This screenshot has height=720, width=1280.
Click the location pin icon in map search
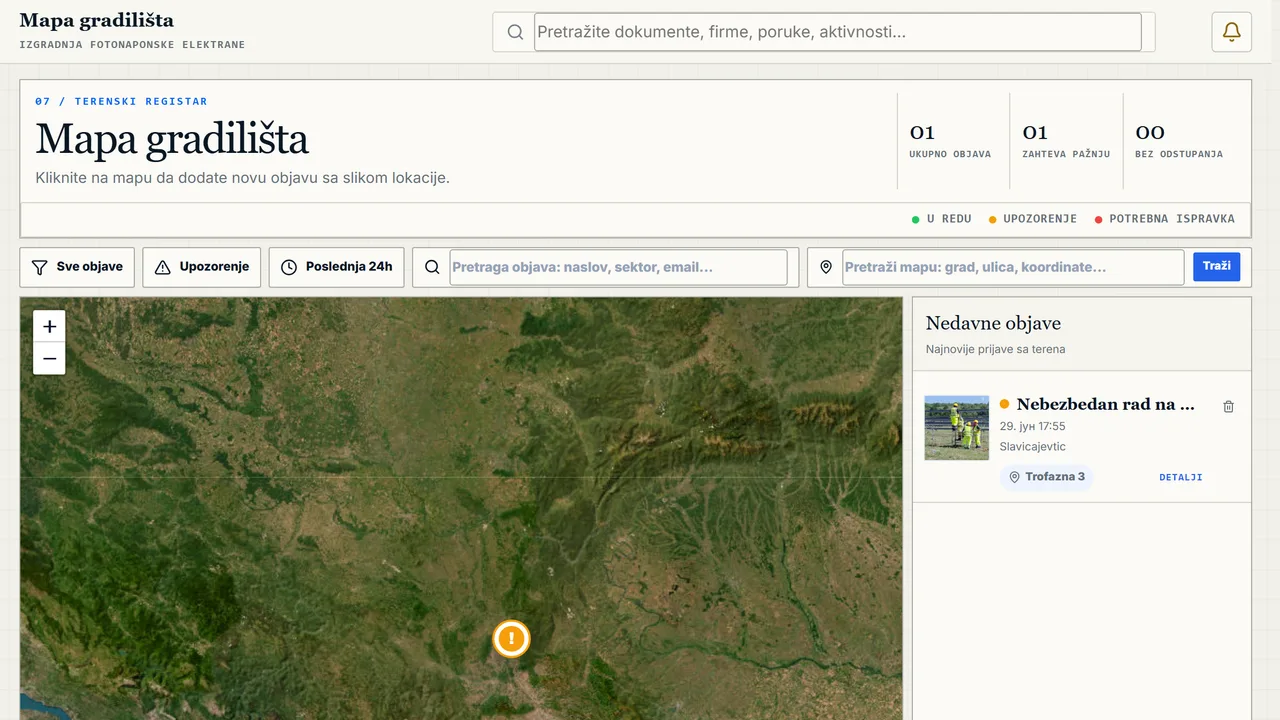(826, 267)
